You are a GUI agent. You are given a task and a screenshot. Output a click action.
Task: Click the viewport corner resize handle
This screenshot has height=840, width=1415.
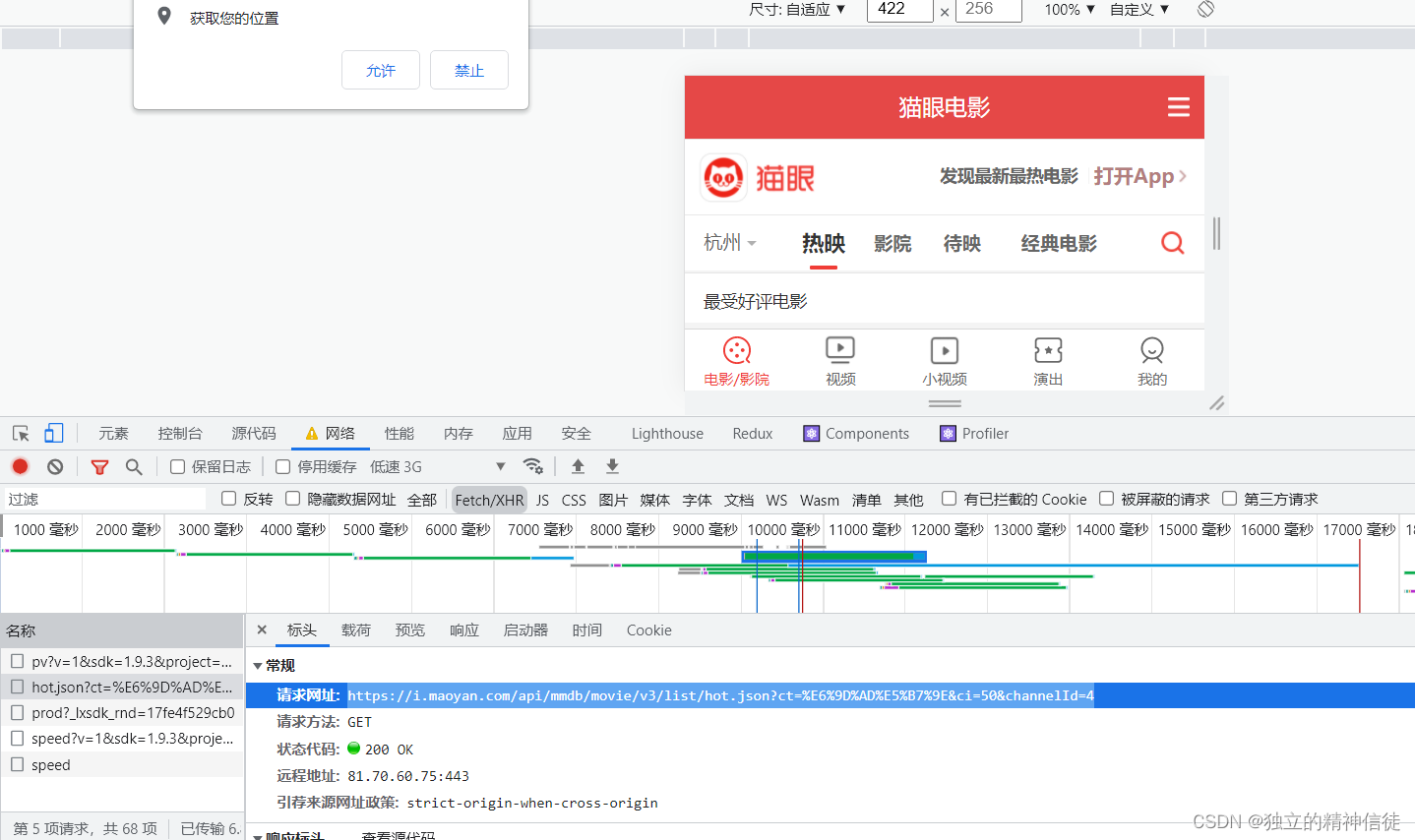coord(1217,403)
